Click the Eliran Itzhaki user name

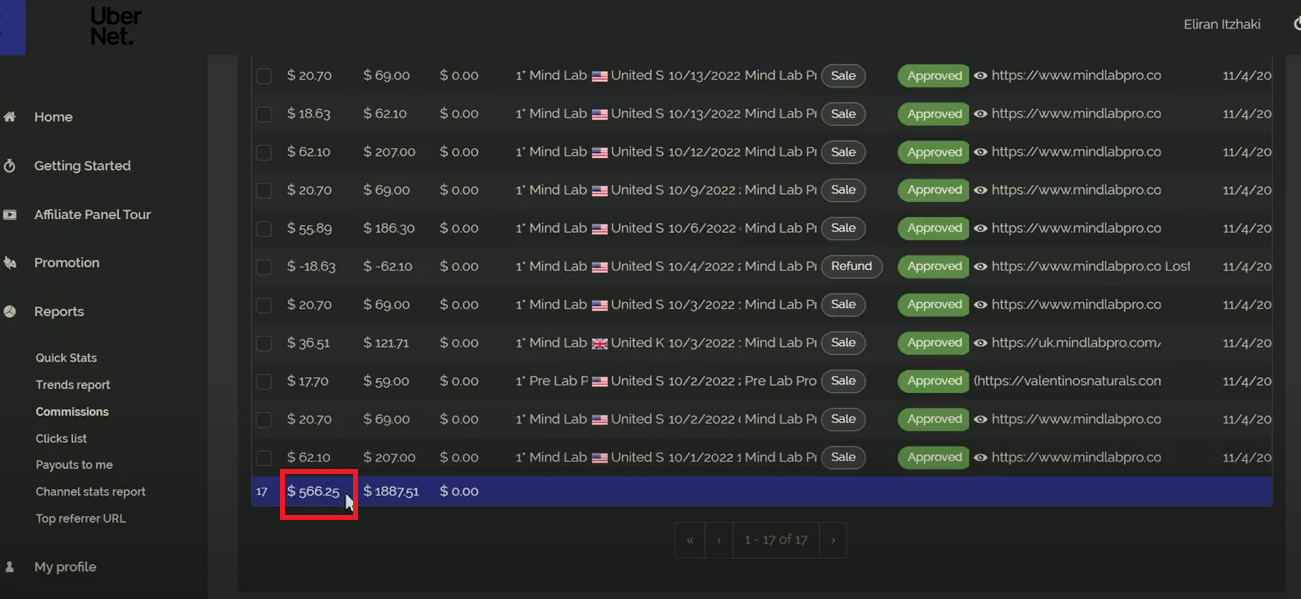tap(1222, 24)
